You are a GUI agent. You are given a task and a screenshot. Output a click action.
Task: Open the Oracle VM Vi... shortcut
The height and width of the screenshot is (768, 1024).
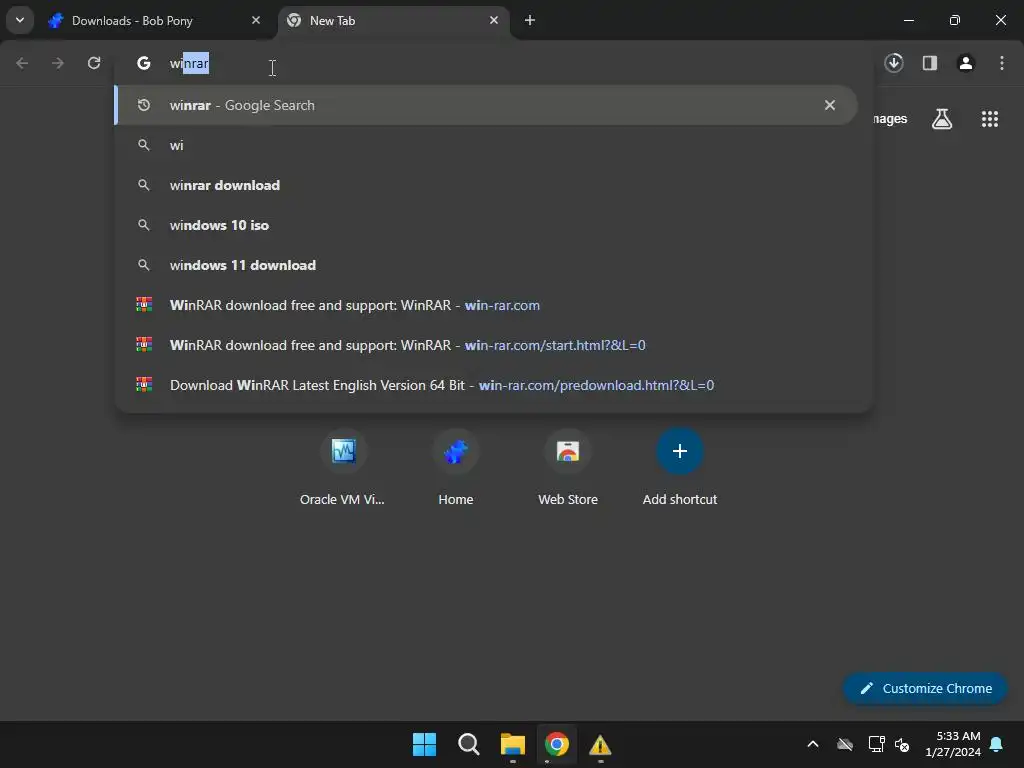[343, 468]
